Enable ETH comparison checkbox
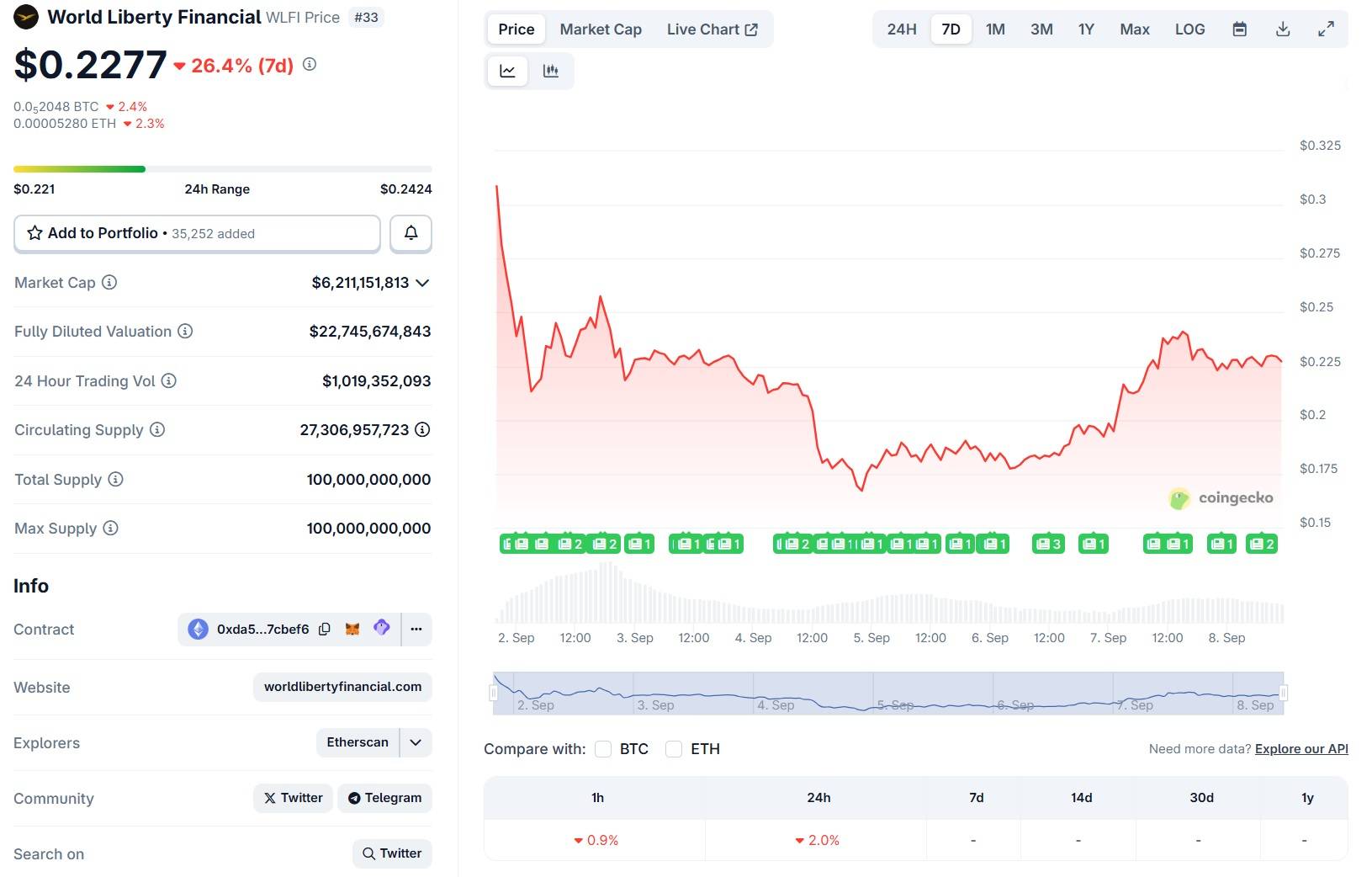1372x877 pixels. point(674,749)
